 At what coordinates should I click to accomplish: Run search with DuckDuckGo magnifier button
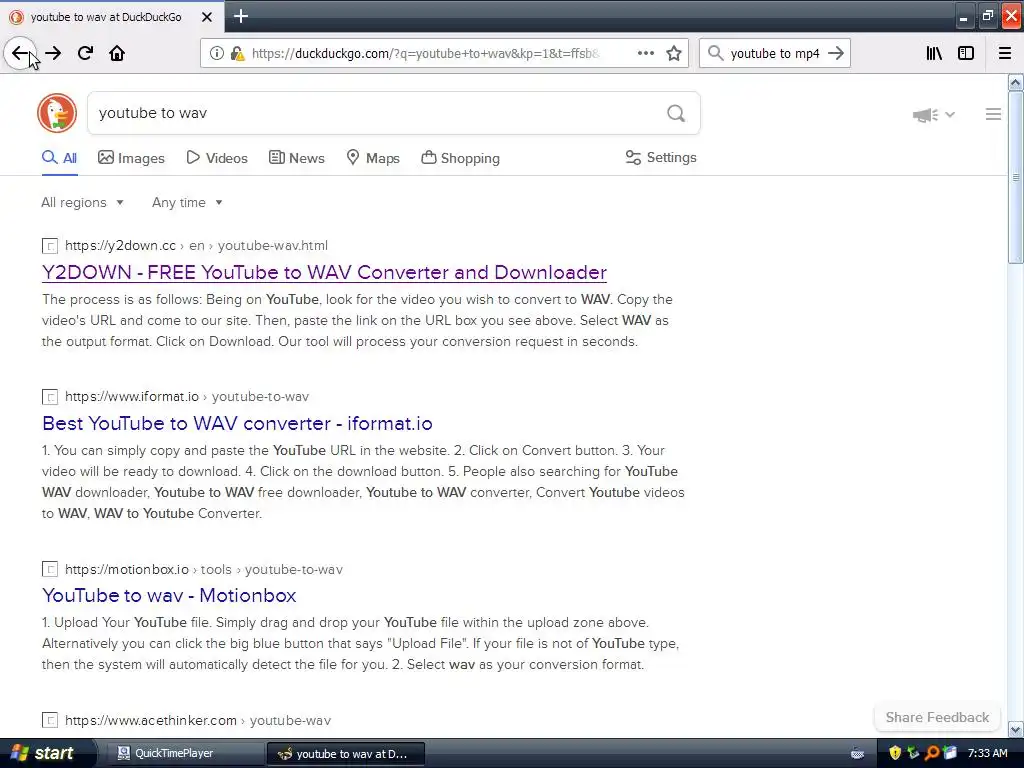tap(676, 113)
